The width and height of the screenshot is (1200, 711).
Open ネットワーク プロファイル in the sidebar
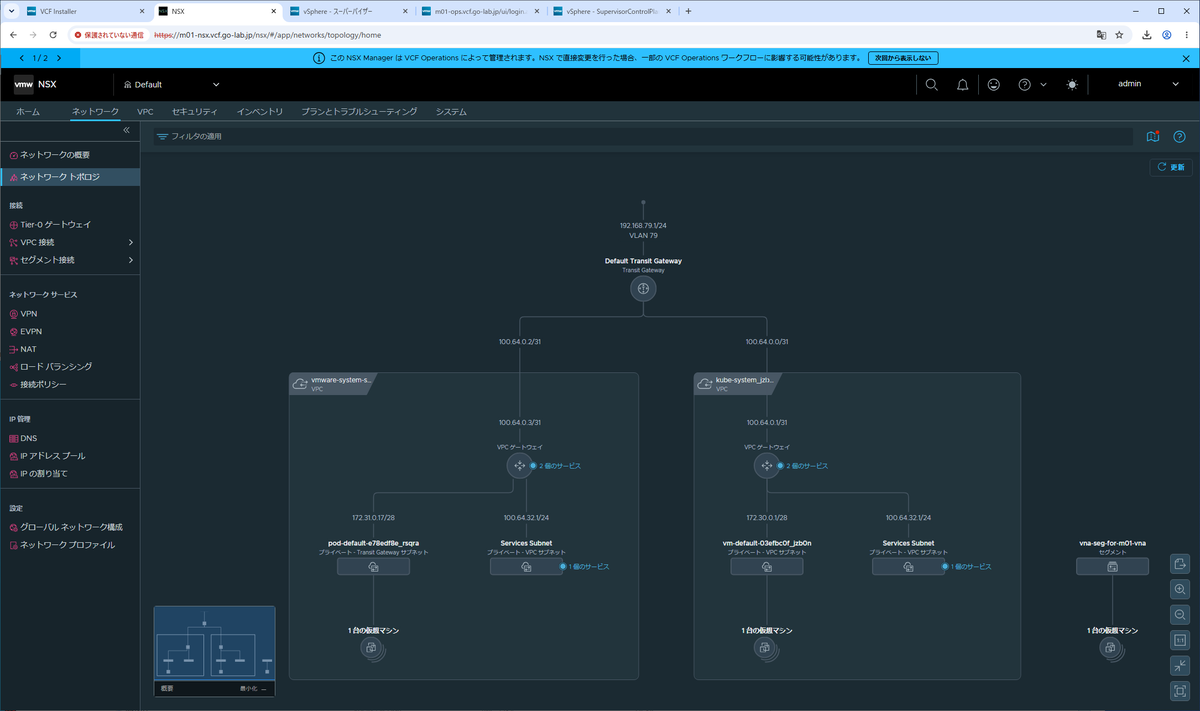click(x=67, y=545)
